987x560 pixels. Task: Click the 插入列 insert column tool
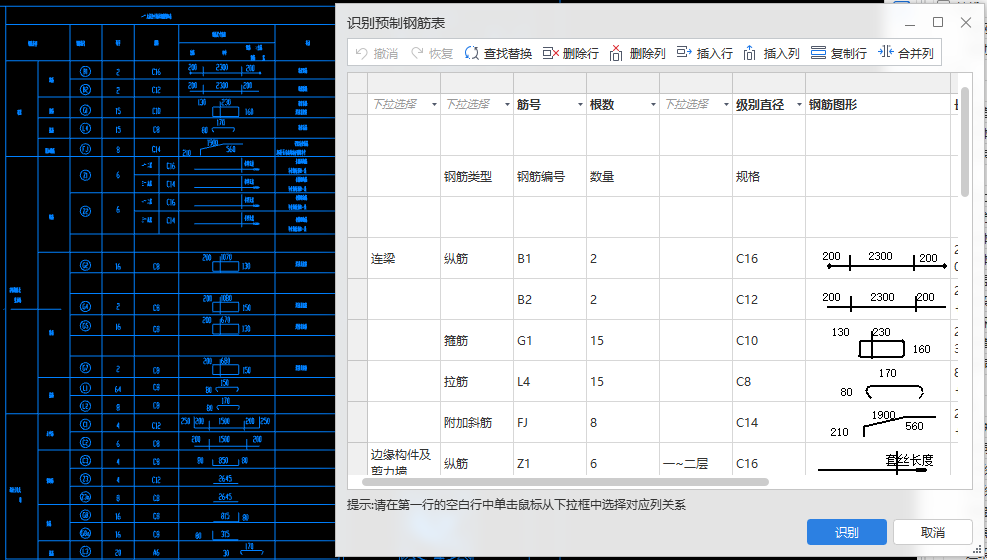click(771, 53)
